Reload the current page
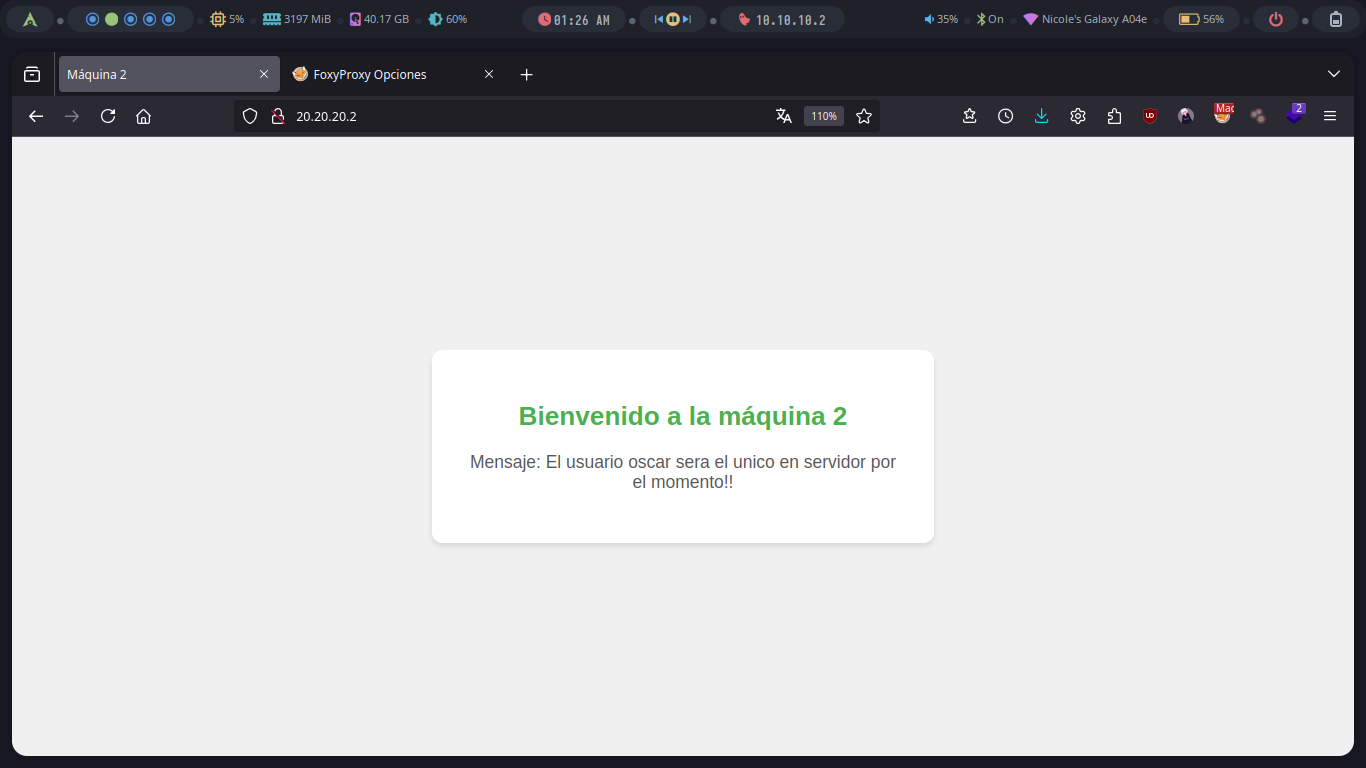 coord(108,116)
